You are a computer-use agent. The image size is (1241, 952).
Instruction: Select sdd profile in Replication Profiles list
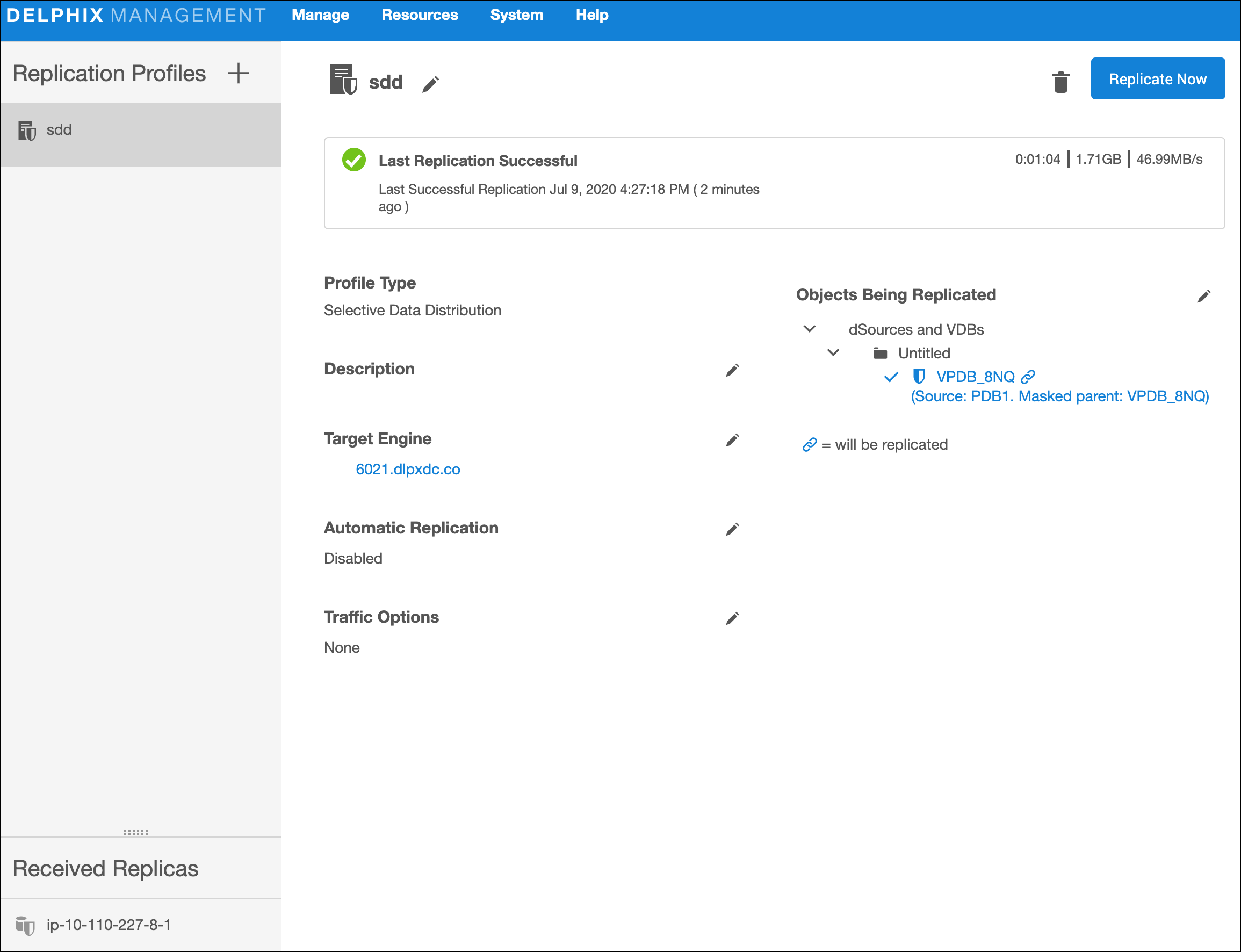59,131
